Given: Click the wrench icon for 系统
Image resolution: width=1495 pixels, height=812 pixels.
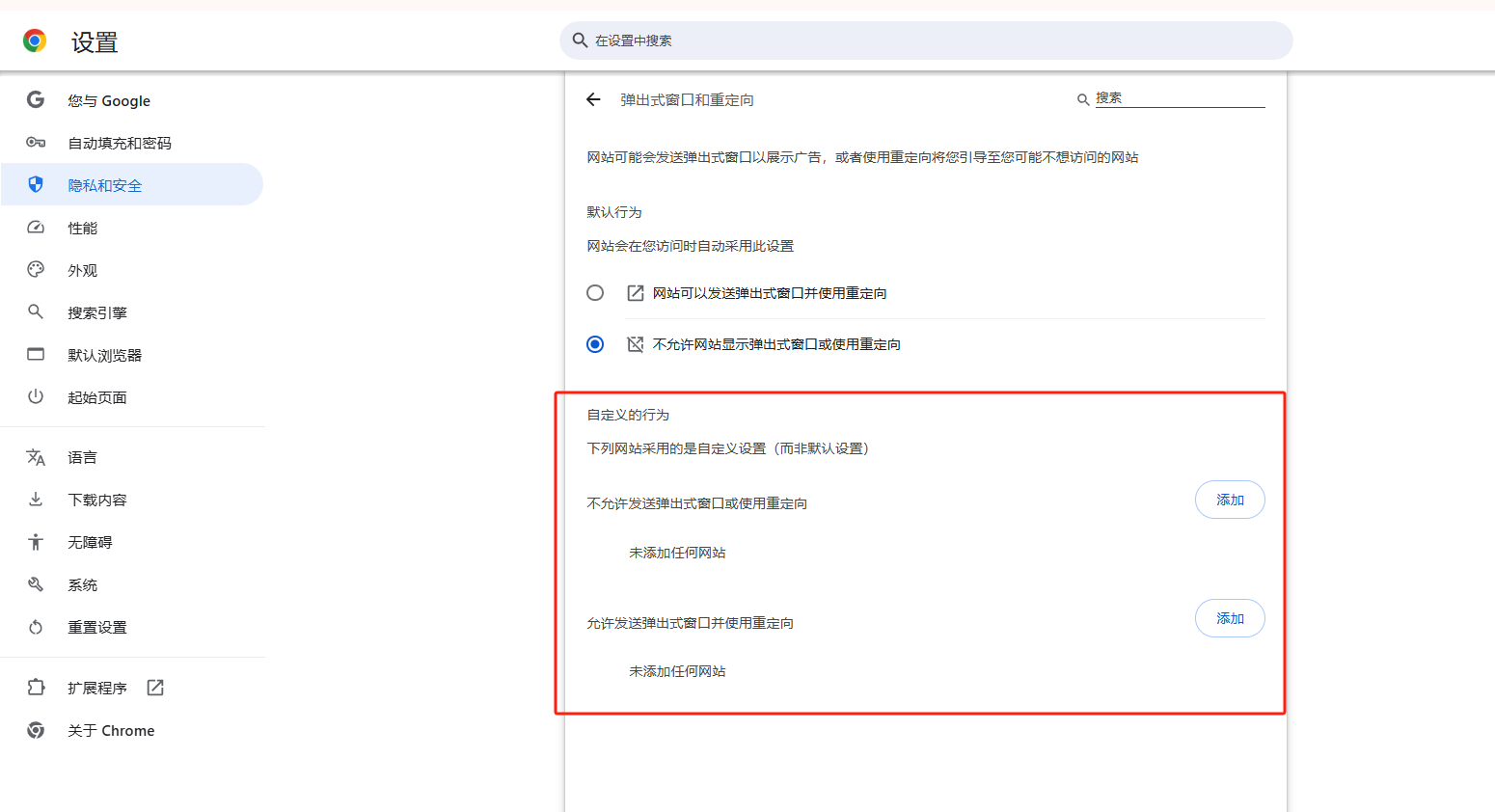Looking at the screenshot, I should tap(36, 584).
